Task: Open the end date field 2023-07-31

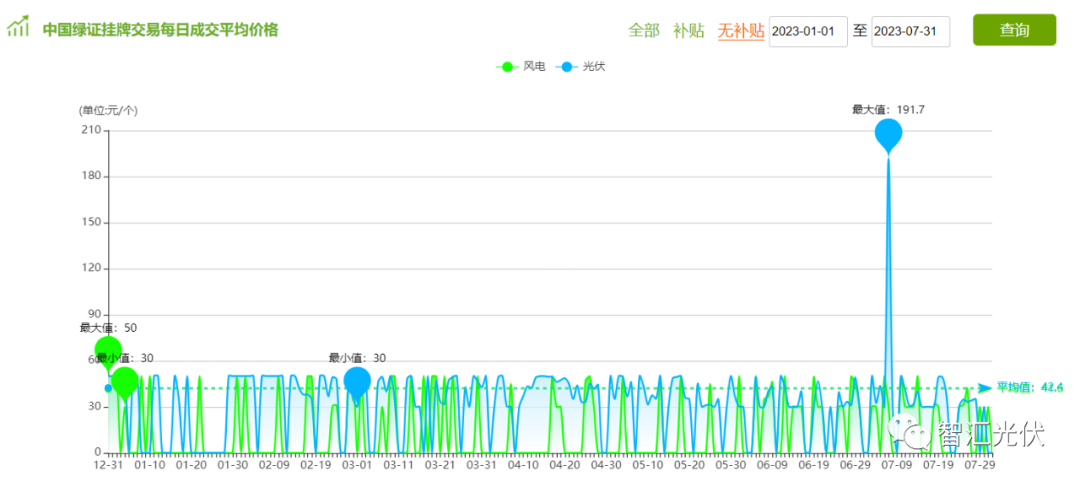Action: tap(910, 31)
